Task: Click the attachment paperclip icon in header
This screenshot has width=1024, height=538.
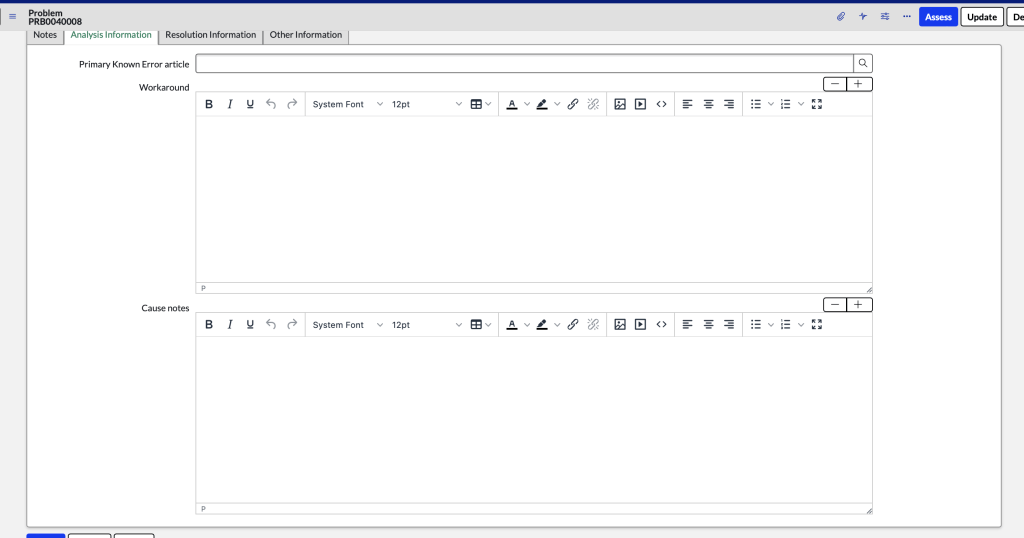Action: (x=841, y=17)
